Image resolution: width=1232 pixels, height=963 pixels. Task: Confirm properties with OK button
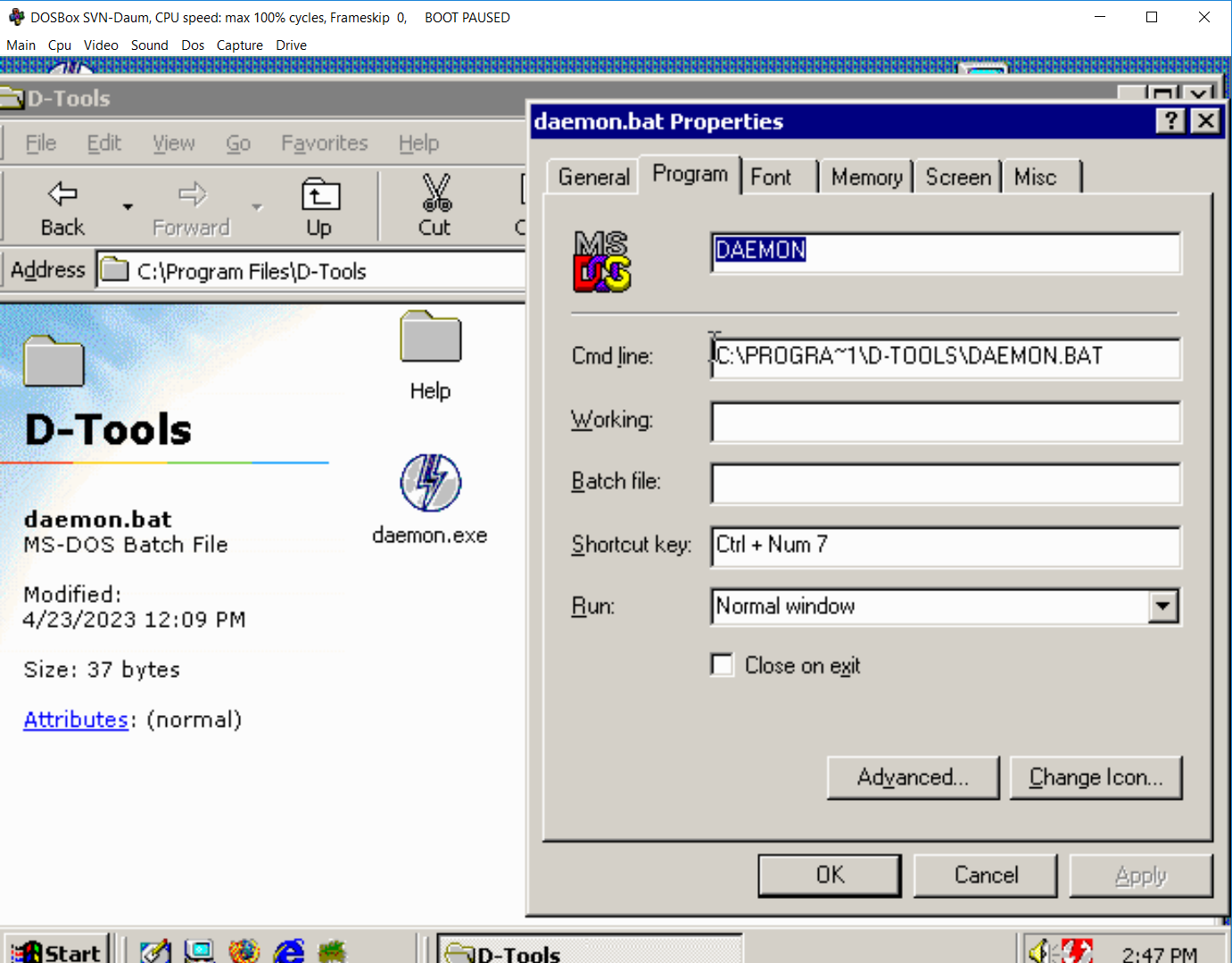[830, 875]
